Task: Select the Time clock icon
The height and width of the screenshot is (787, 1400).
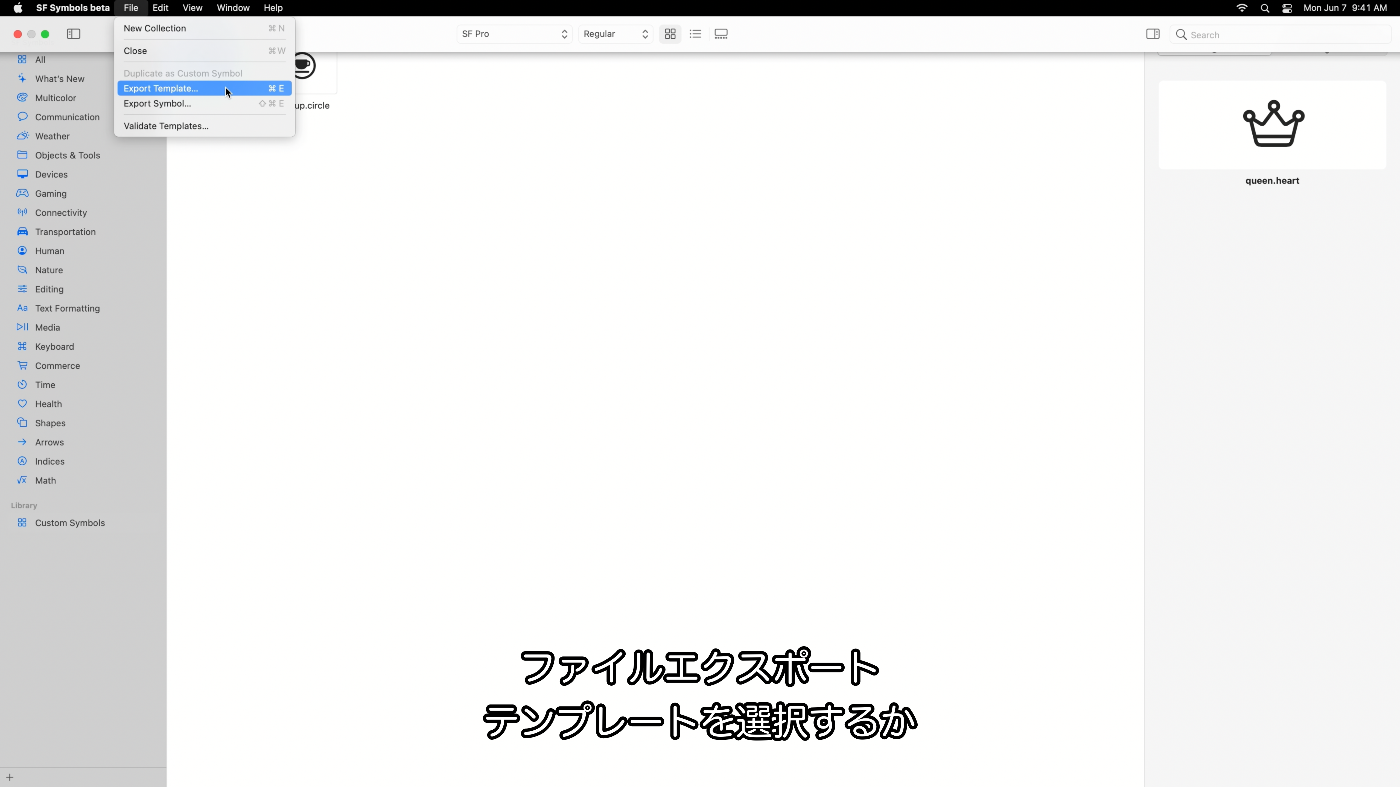Action: (x=22, y=385)
